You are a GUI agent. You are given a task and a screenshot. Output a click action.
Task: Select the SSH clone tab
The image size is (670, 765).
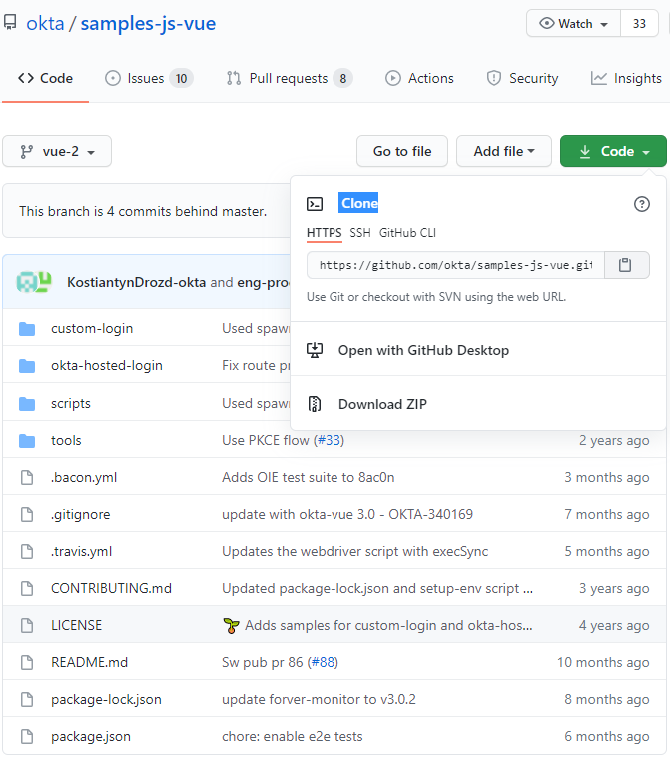pos(360,233)
